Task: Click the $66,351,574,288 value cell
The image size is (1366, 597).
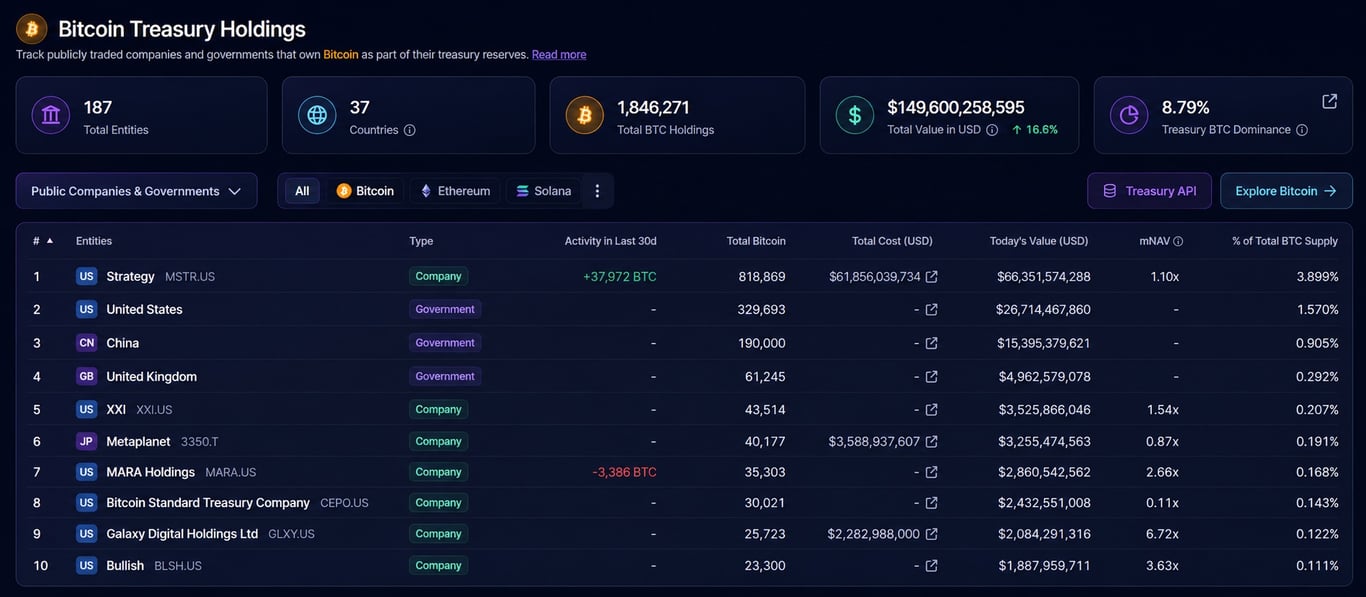Action: [x=1044, y=277]
